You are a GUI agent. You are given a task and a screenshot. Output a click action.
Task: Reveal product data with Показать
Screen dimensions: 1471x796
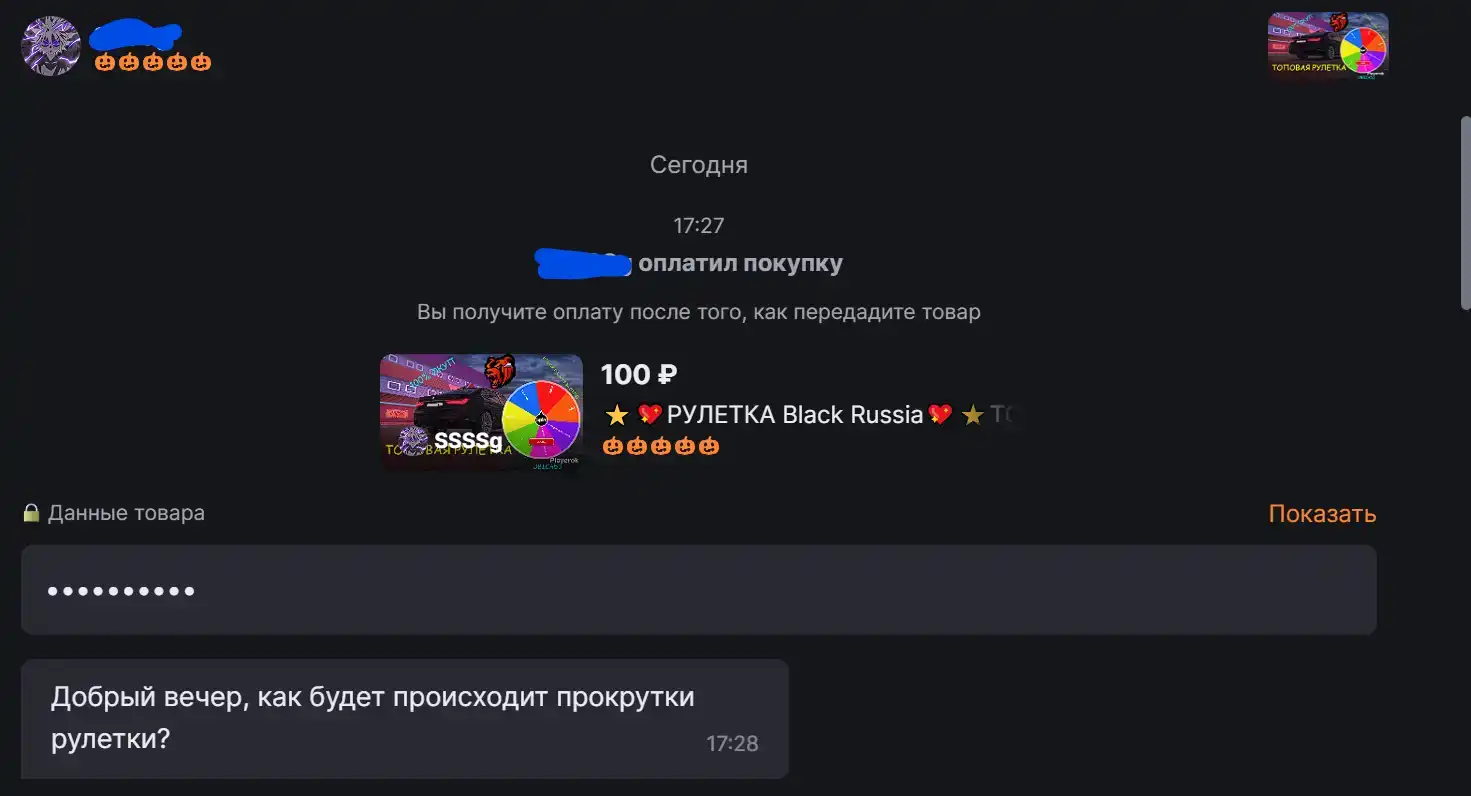click(x=1322, y=514)
